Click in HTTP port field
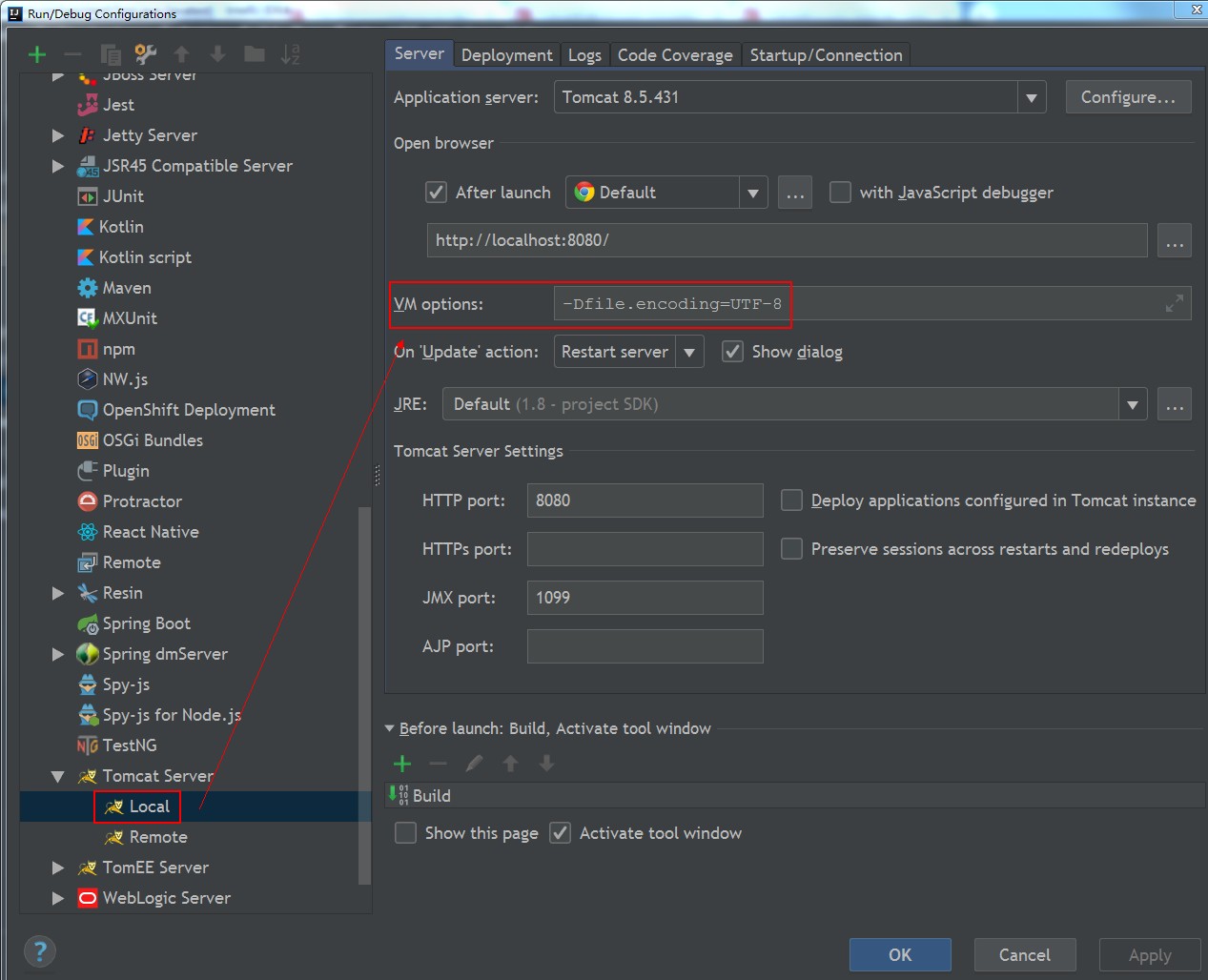The height and width of the screenshot is (980, 1208). click(x=645, y=500)
